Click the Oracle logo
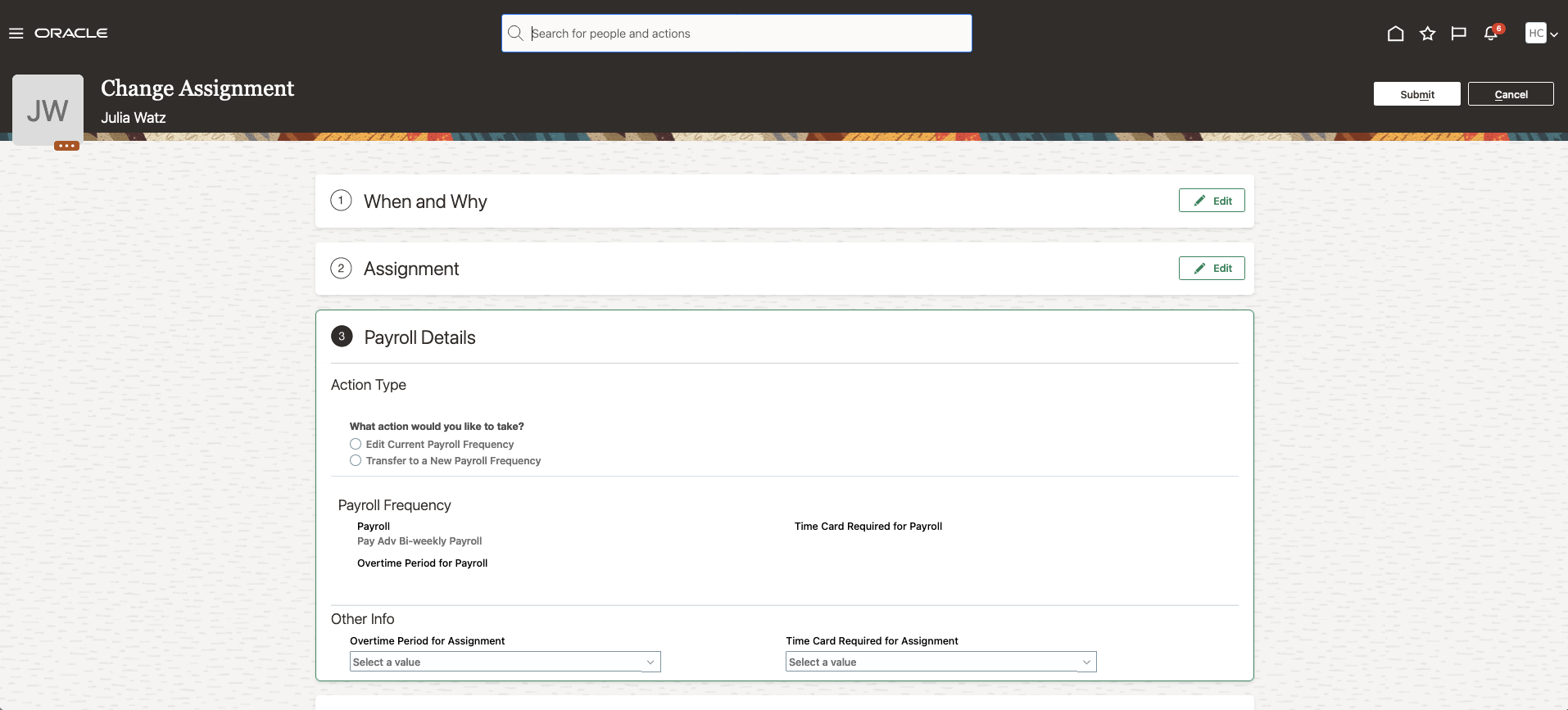1568x710 pixels. click(x=71, y=34)
